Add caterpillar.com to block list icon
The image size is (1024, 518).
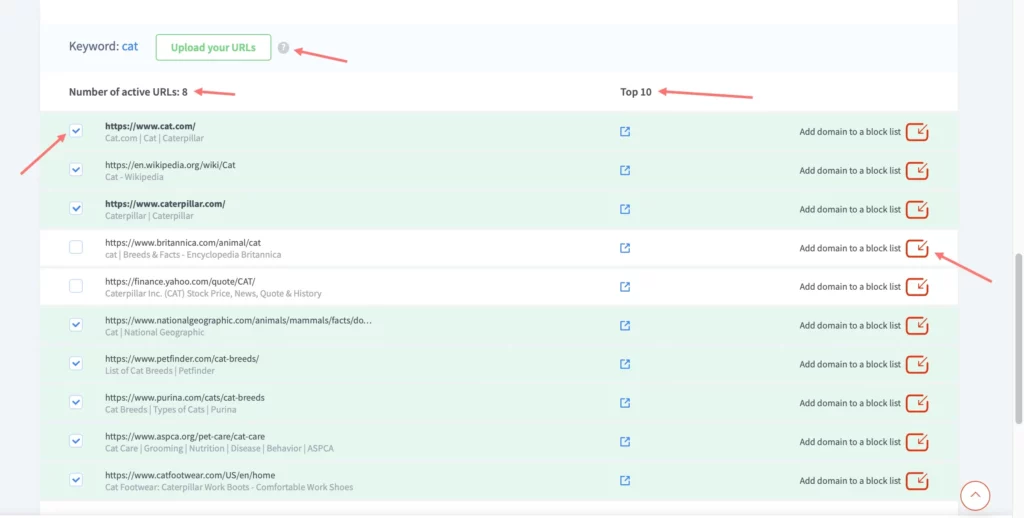pos(918,209)
